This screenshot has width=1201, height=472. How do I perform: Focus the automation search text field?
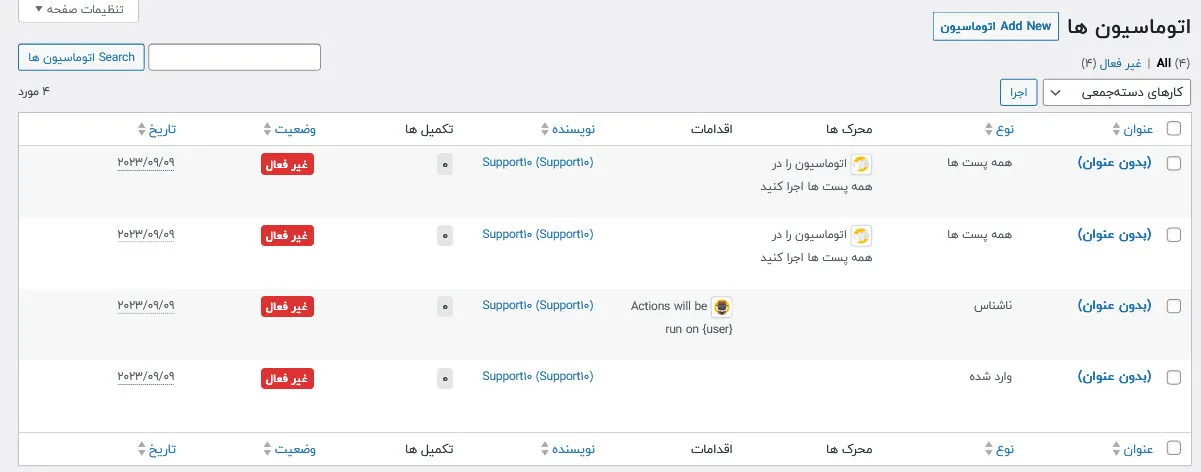pyautogui.click(x=234, y=58)
